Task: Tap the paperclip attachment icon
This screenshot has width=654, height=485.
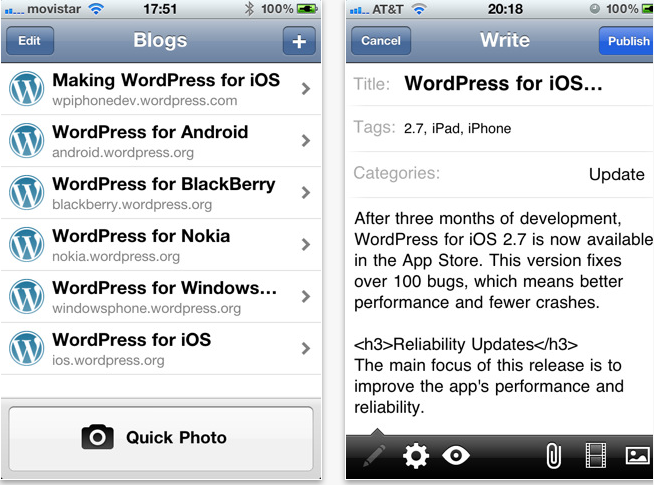Action: pos(553,455)
